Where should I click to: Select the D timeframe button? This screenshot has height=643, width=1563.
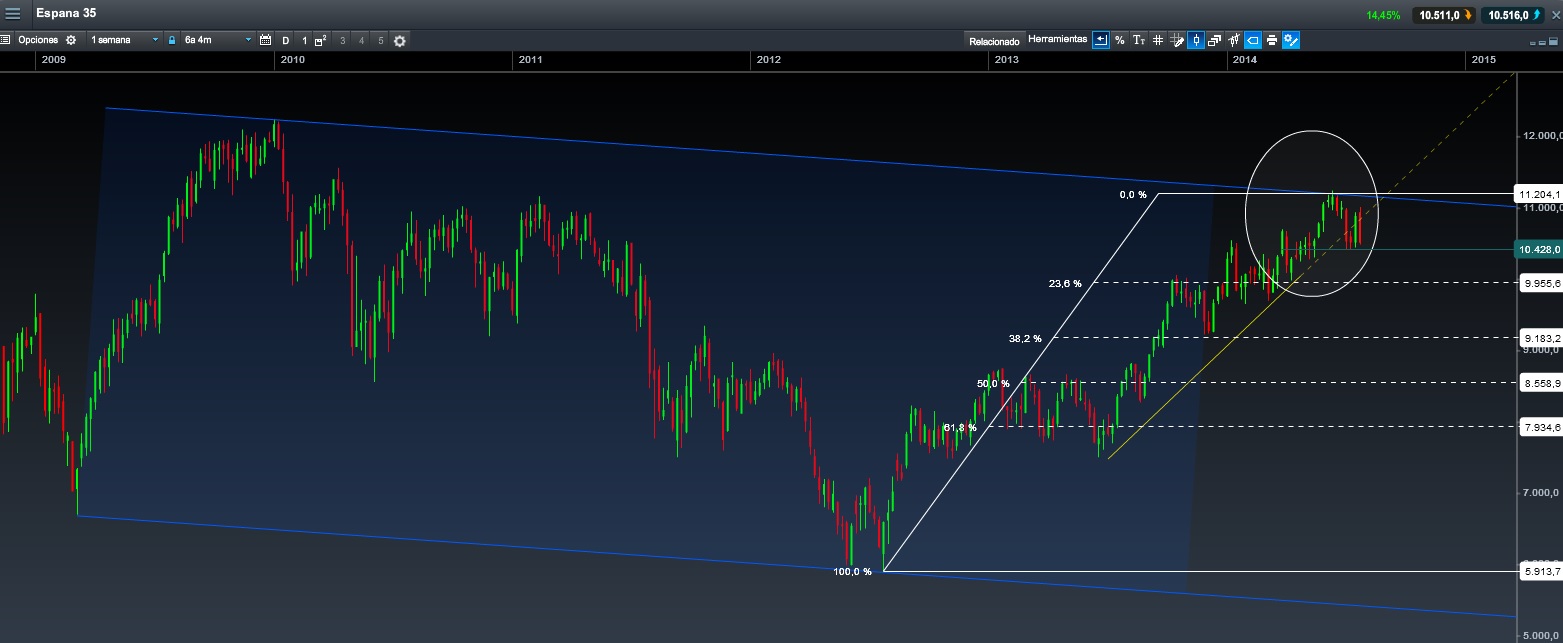286,40
